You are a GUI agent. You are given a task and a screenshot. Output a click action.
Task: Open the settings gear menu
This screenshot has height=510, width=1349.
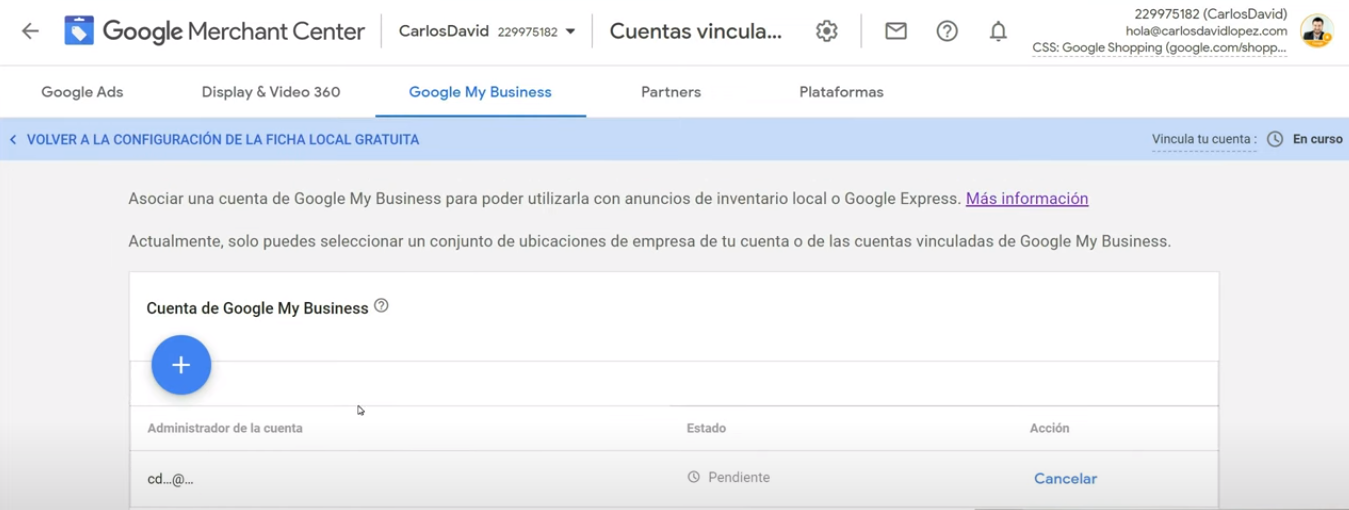(826, 31)
